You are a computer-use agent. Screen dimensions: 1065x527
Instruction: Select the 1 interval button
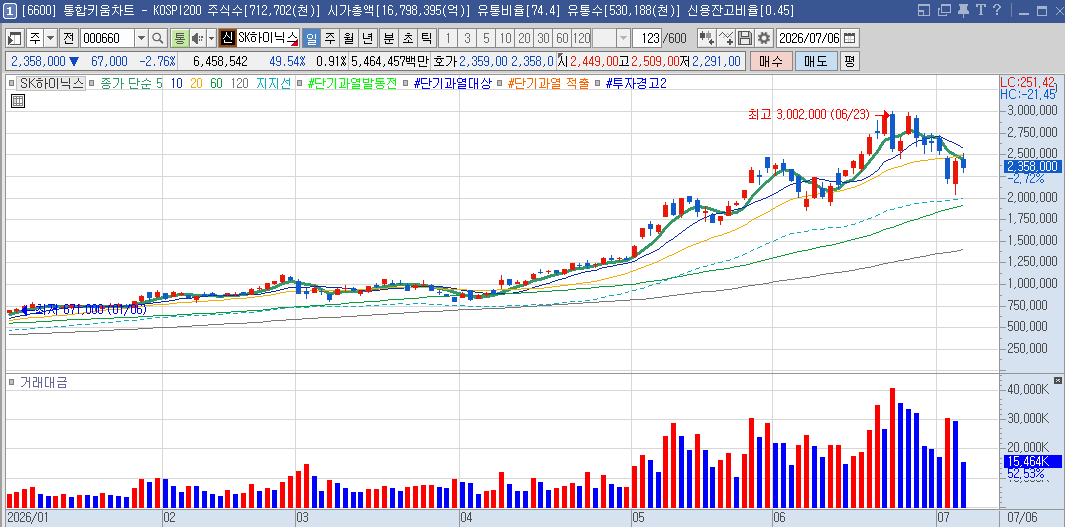pos(448,38)
